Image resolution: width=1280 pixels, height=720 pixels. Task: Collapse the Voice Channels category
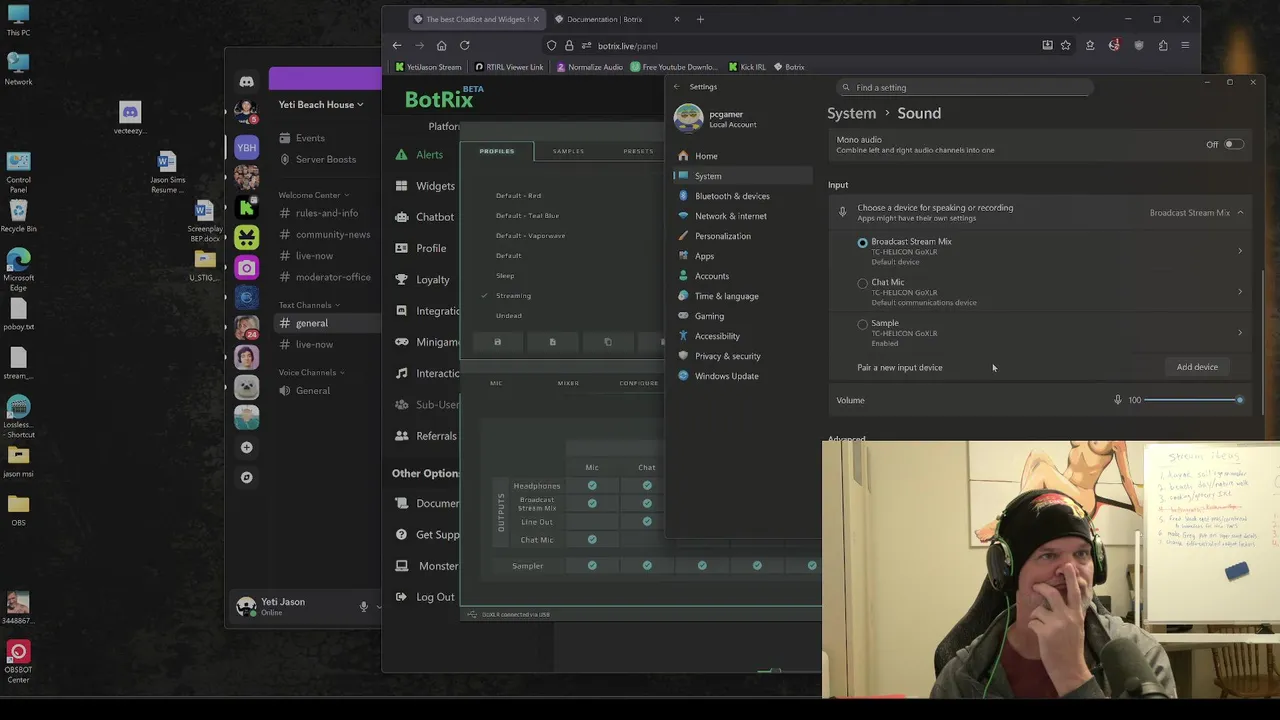pos(312,372)
